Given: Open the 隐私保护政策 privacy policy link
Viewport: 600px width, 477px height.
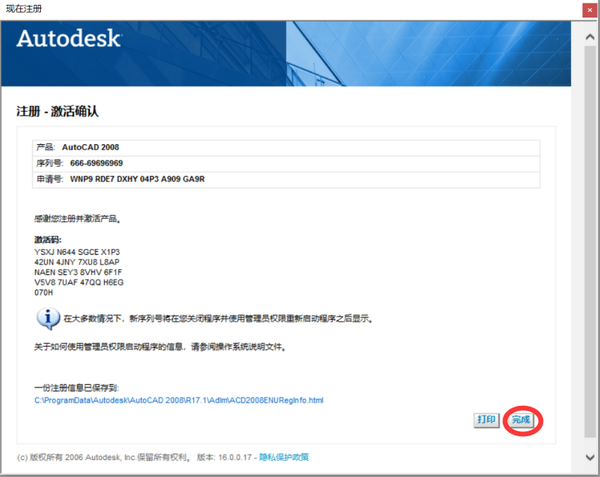Looking at the screenshot, I should tap(284, 457).
